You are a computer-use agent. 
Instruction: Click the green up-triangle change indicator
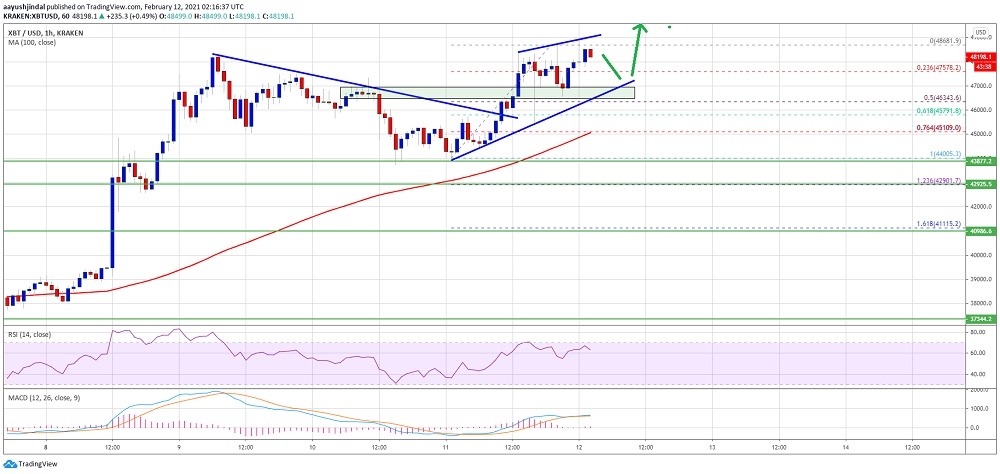tap(101, 16)
